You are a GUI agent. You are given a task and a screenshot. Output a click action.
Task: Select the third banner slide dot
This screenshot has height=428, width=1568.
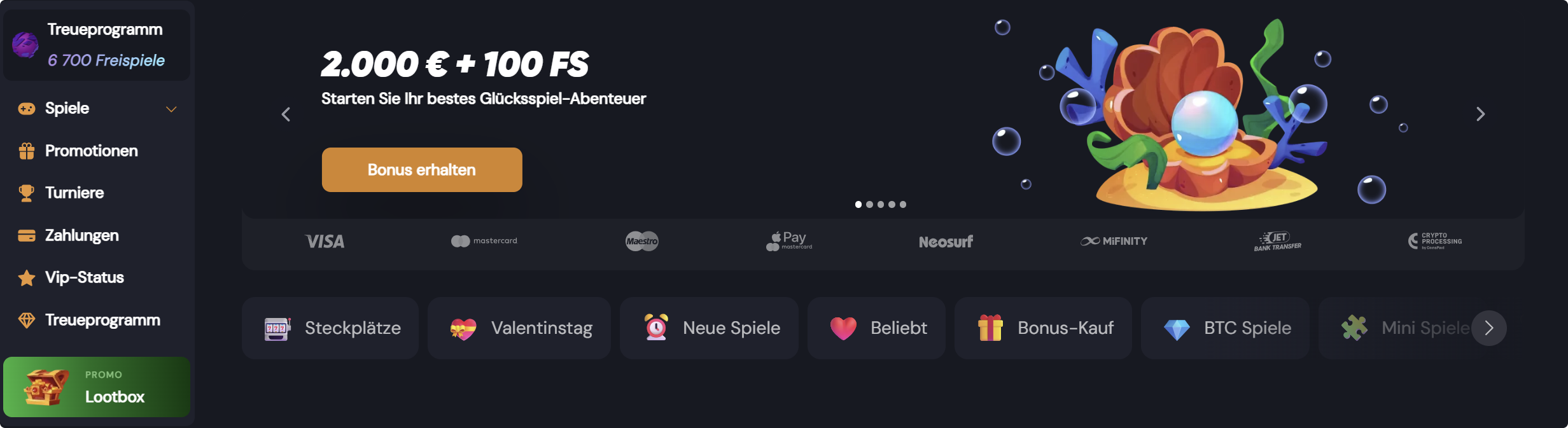pyautogui.click(x=881, y=204)
